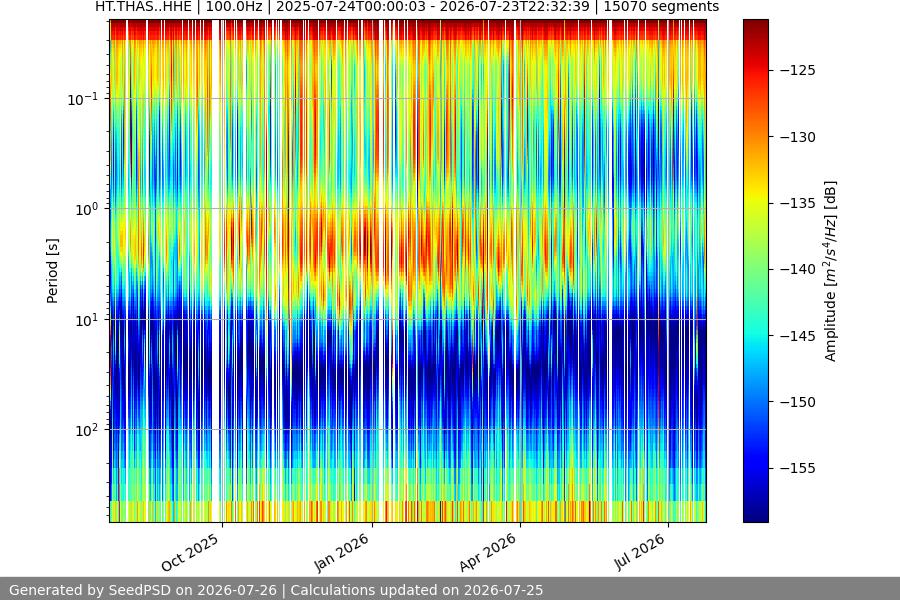The height and width of the screenshot is (600, 900).
Task: Click the 'Jan 2026' x-axis date label
Action: (x=342, y=552)
